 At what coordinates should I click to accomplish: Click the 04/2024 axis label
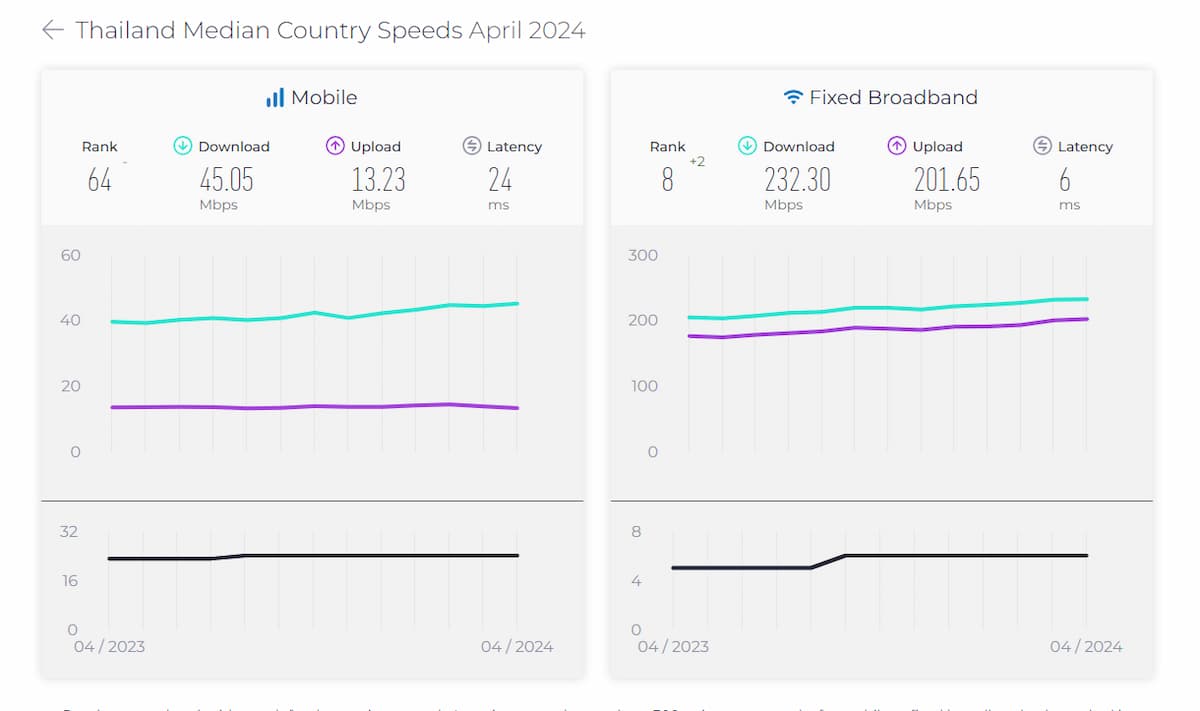(x=517, y=646)
